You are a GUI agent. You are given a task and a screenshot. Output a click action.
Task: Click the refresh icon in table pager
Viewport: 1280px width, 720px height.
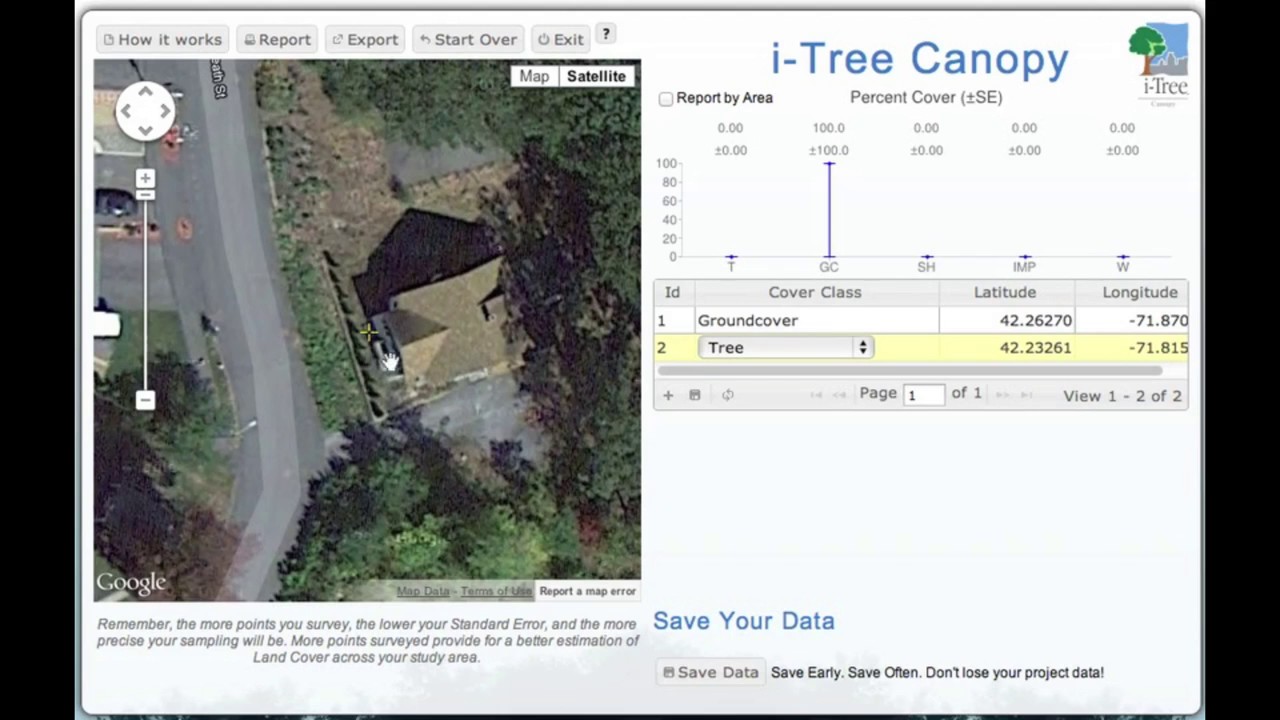(728, 395)
